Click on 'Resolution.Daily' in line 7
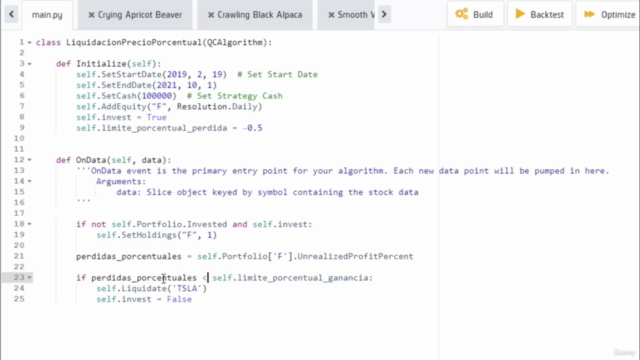 [x=217, y=107]
